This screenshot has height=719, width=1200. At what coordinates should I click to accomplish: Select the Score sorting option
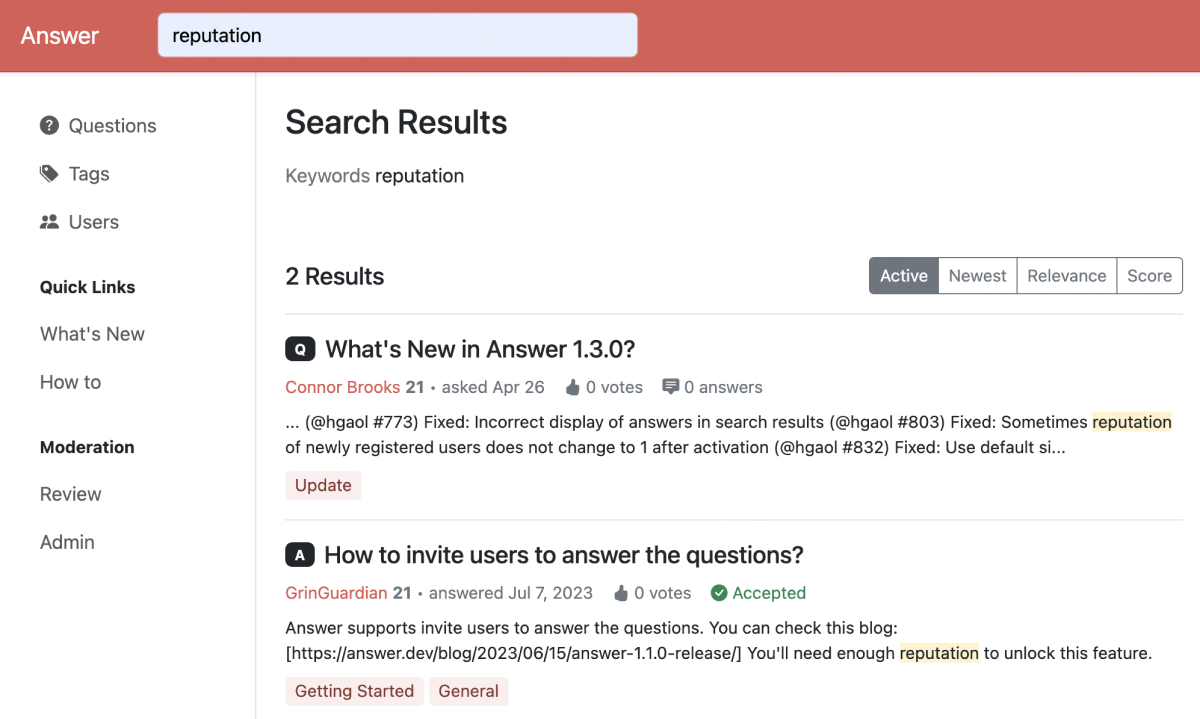(x=1149, y=275)
